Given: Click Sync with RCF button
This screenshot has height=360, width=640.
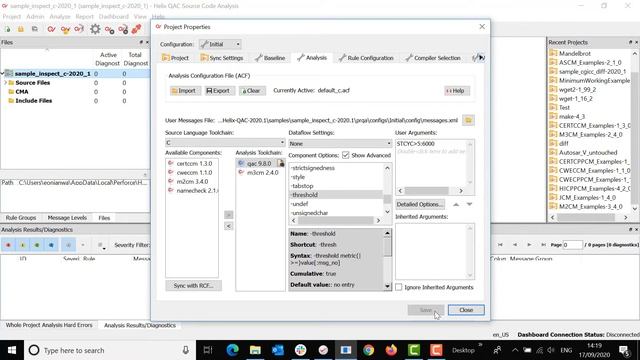Looking at the screenshot, I should (x=193, y=286).
